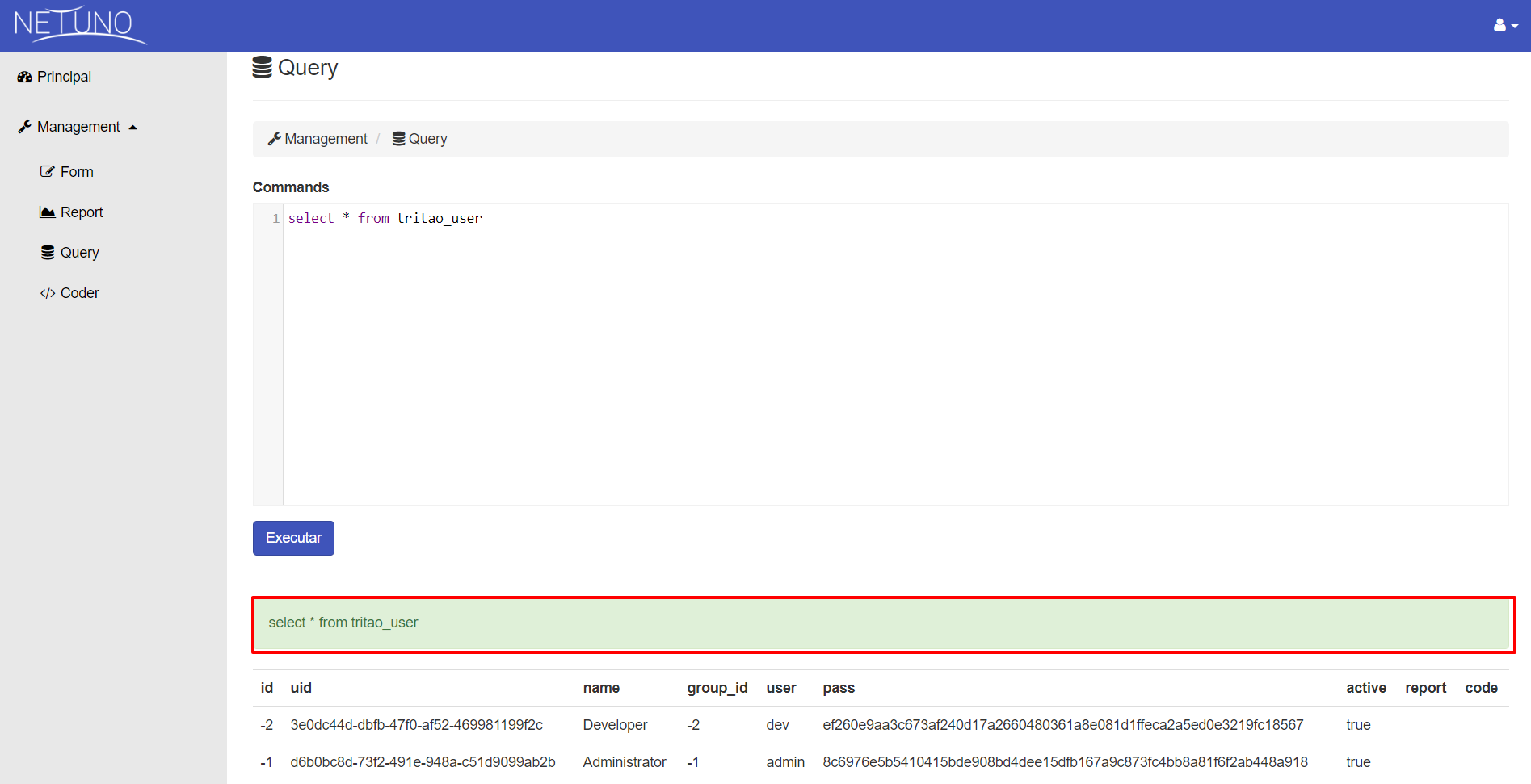Select the admin user cell
This screenshot has height=784, width=1531.
click(785, 762)
